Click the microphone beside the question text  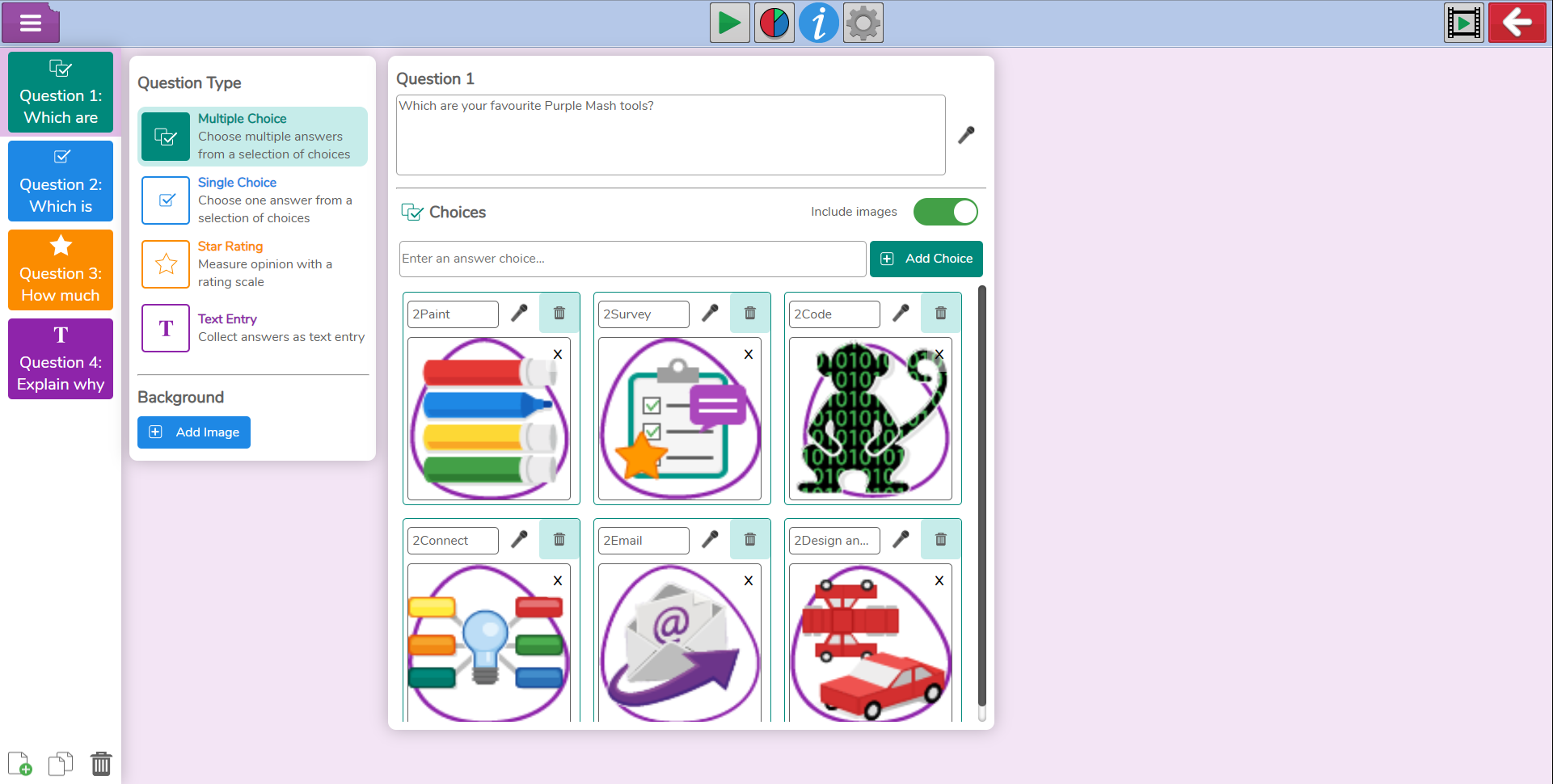(x=966, y=135)
